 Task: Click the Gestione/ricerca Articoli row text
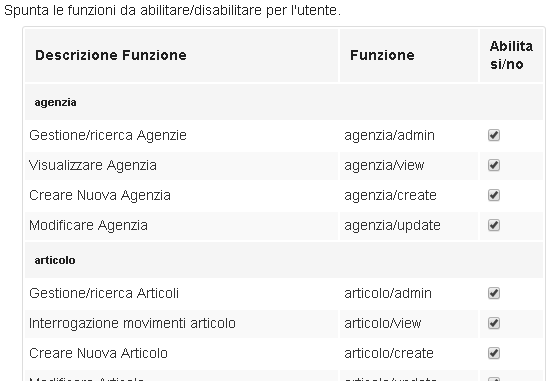click(104, 293)
